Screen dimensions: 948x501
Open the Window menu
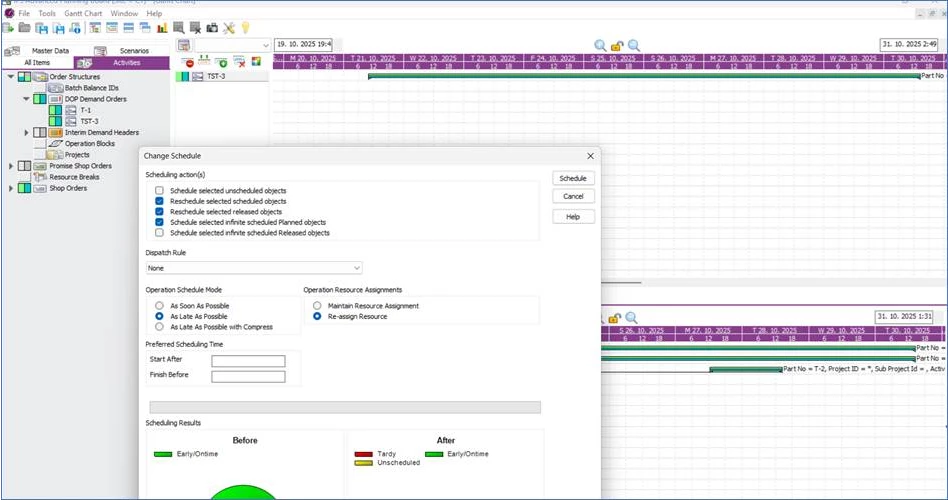tap(124, 13)
